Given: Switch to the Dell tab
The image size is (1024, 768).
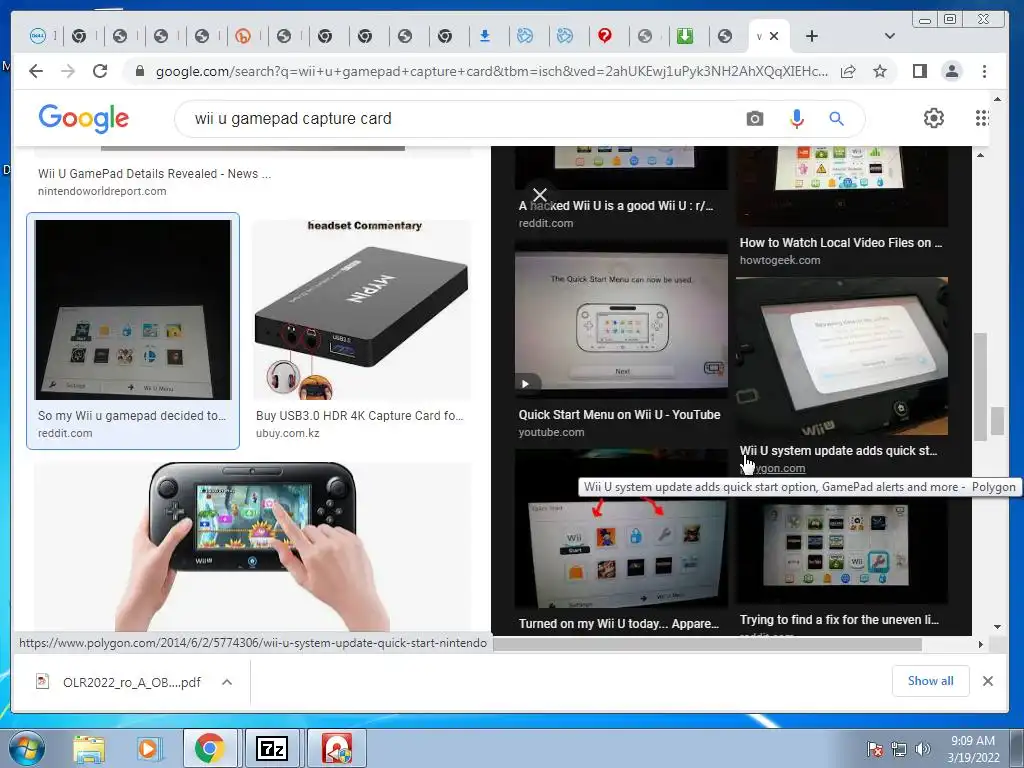Looking at the screenshot, I should [x=38, y=36].
